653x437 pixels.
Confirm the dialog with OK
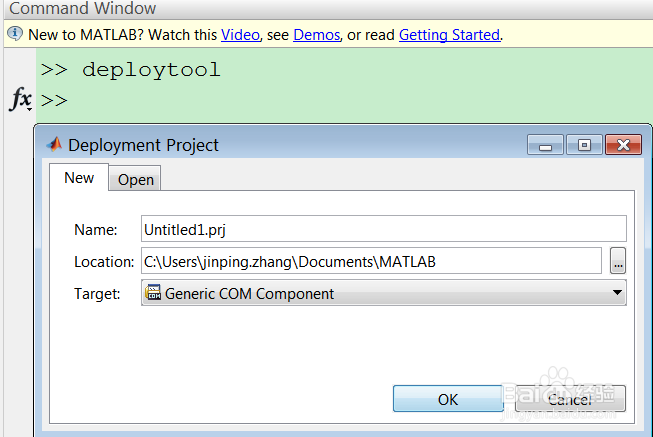pyautogui.click(x=448, y=399)
